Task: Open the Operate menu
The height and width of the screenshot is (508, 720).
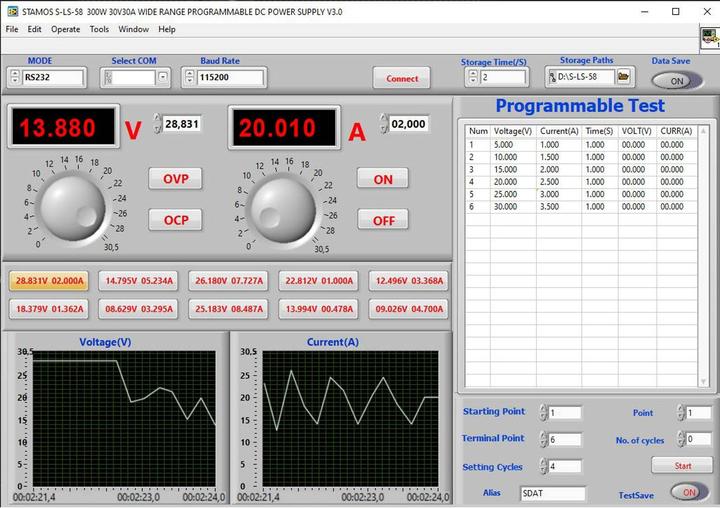Action: click(x=66, y=29)
